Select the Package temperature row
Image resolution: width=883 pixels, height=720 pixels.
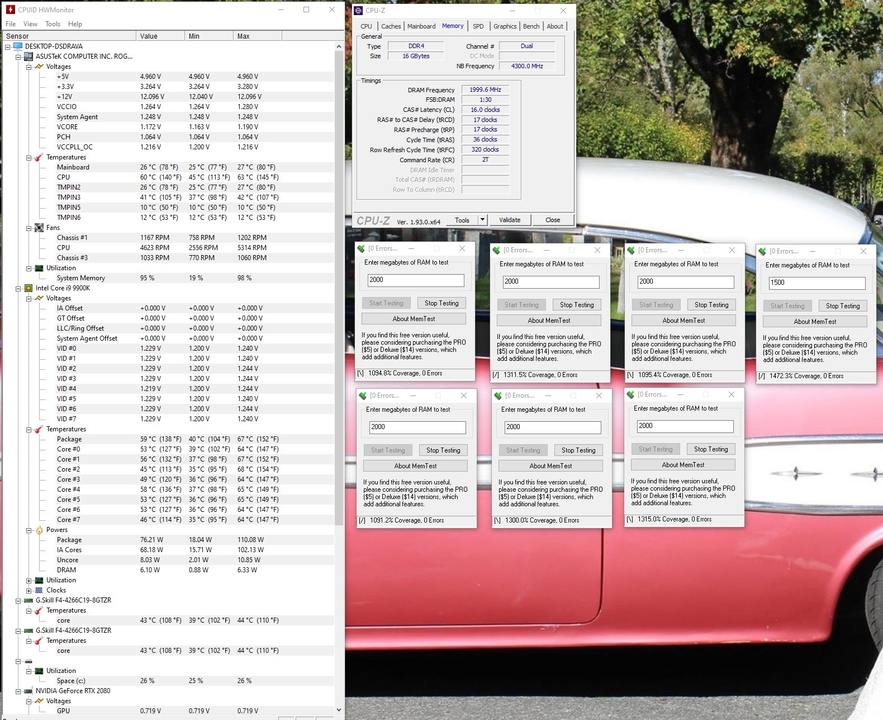point(169,439)
